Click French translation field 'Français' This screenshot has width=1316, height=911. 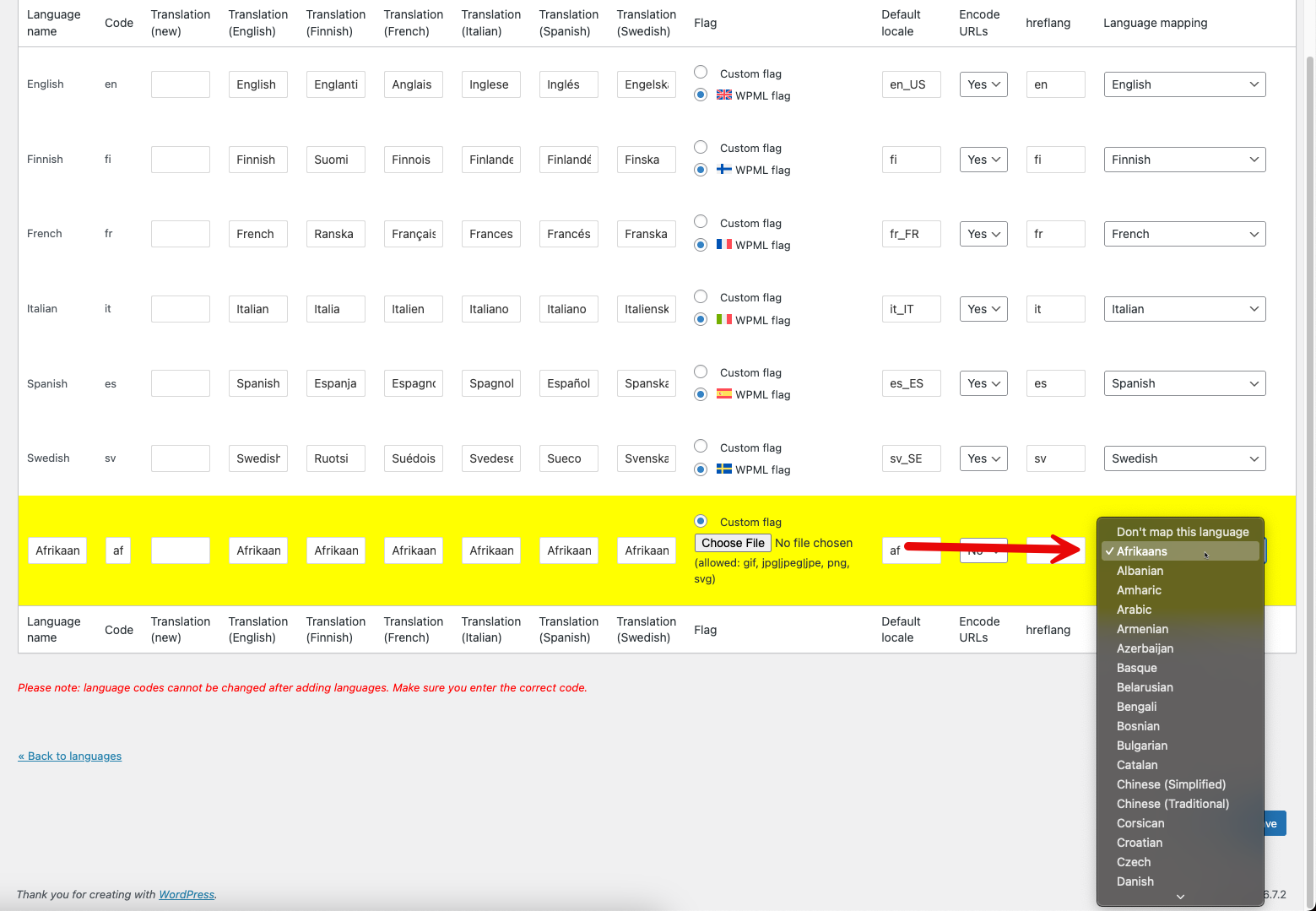point(413,234)
